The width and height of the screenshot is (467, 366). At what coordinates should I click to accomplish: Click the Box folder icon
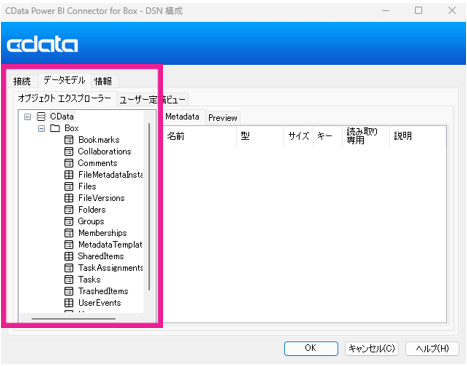click(55, 128)
